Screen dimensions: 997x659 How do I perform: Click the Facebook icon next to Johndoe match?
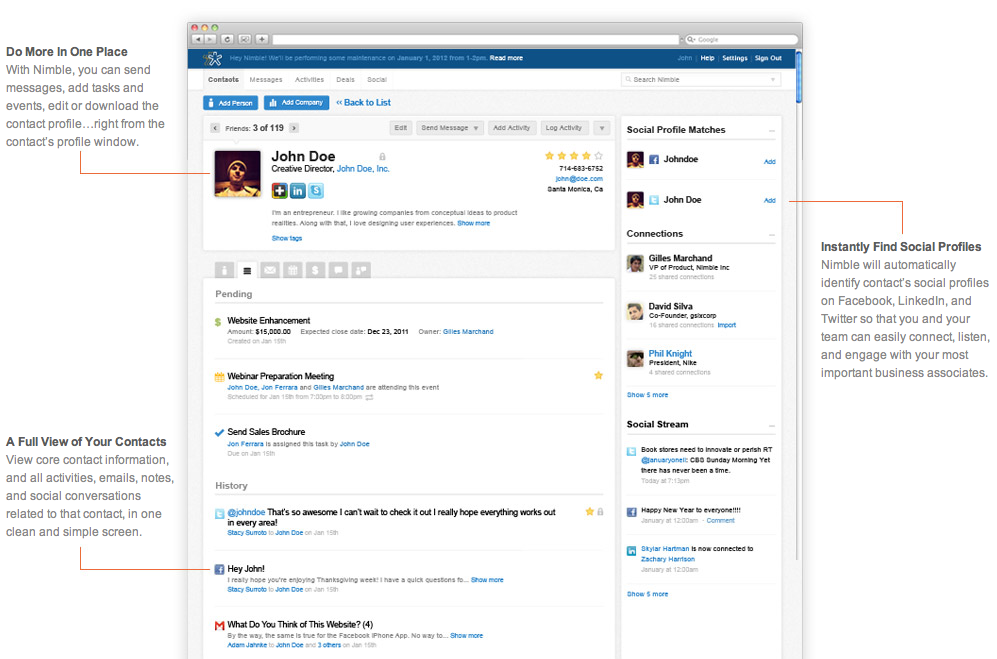coord(654,160)
